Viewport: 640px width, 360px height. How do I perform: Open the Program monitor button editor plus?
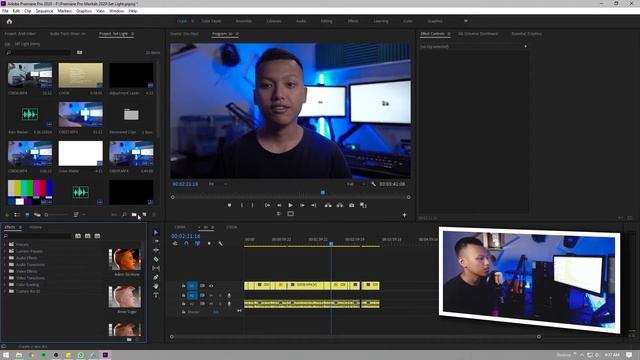(x=404, y=215)
